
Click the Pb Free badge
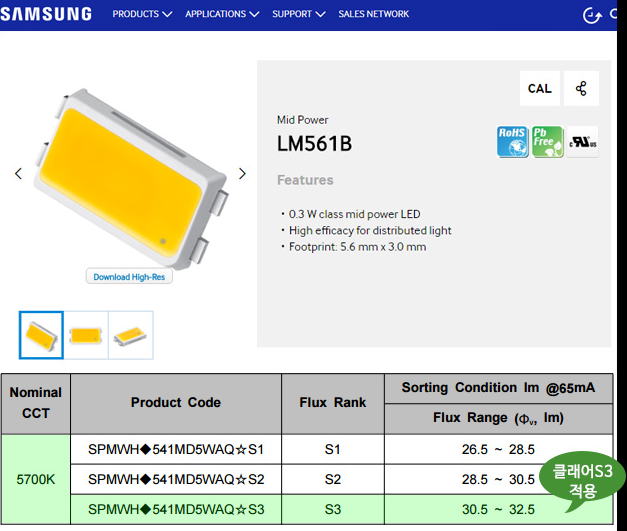(547, 142)
